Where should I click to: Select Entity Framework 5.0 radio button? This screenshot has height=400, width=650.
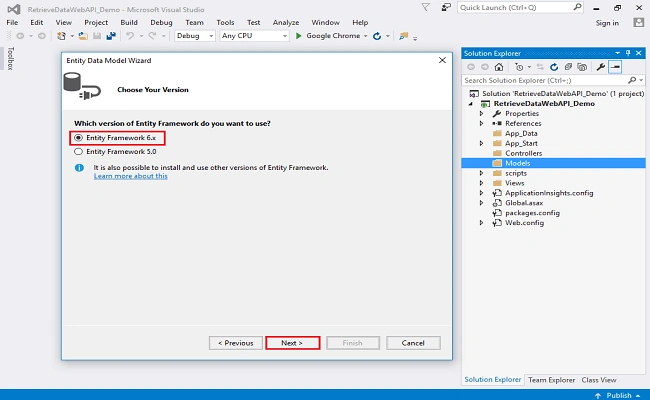tap(78, 152)
